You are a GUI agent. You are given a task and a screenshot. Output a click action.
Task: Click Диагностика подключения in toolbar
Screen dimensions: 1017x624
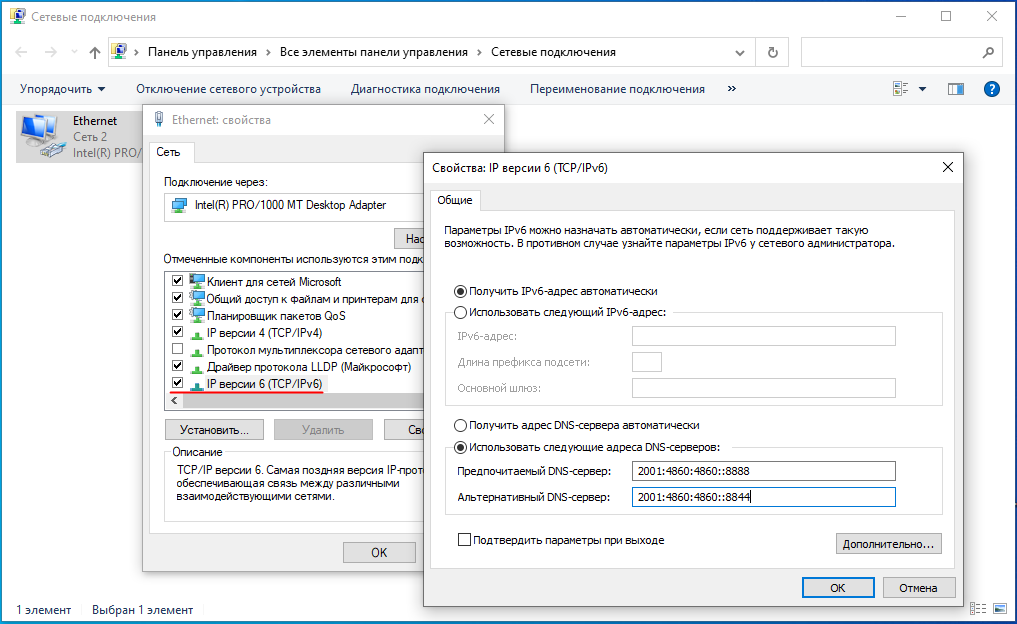pos(425,89)
